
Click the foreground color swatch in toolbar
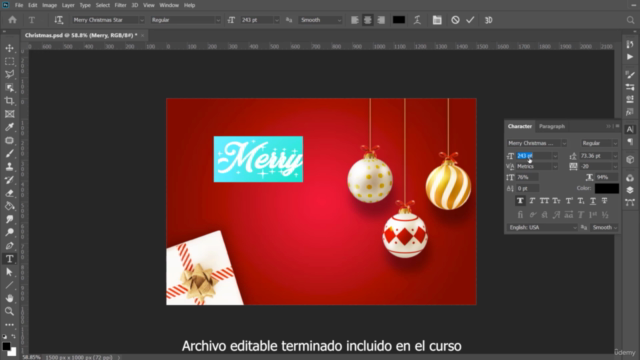(6, 347)
